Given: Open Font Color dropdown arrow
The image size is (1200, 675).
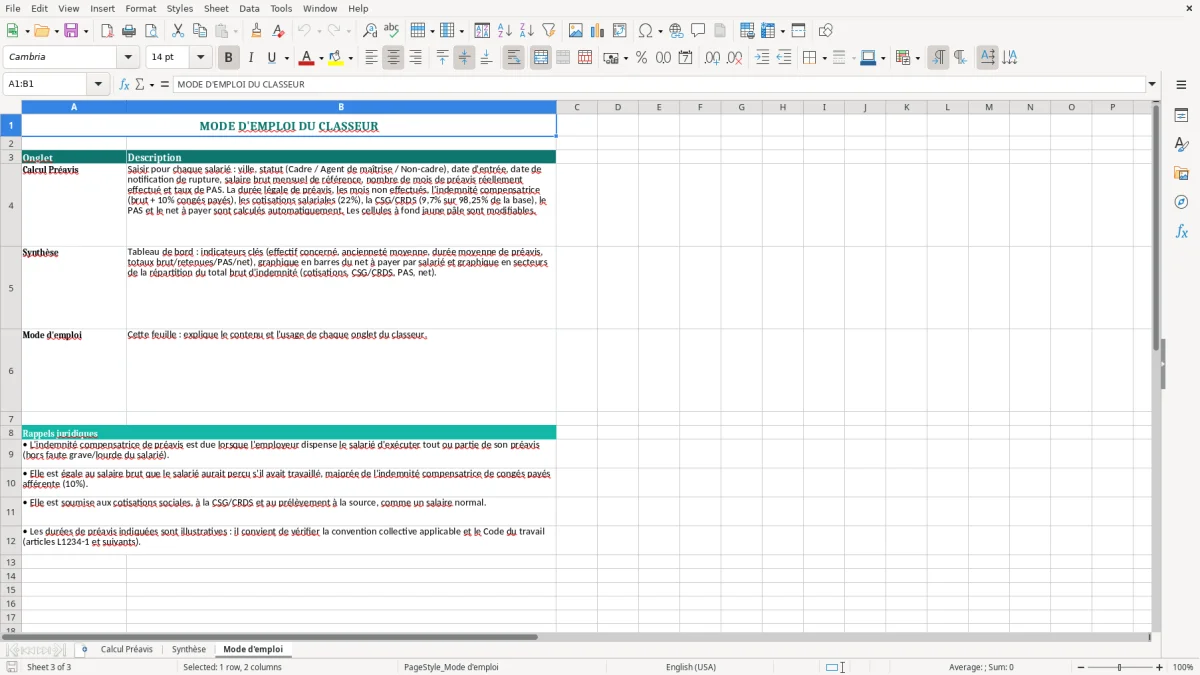Looking at the screenshot, I should click(321, 58).
